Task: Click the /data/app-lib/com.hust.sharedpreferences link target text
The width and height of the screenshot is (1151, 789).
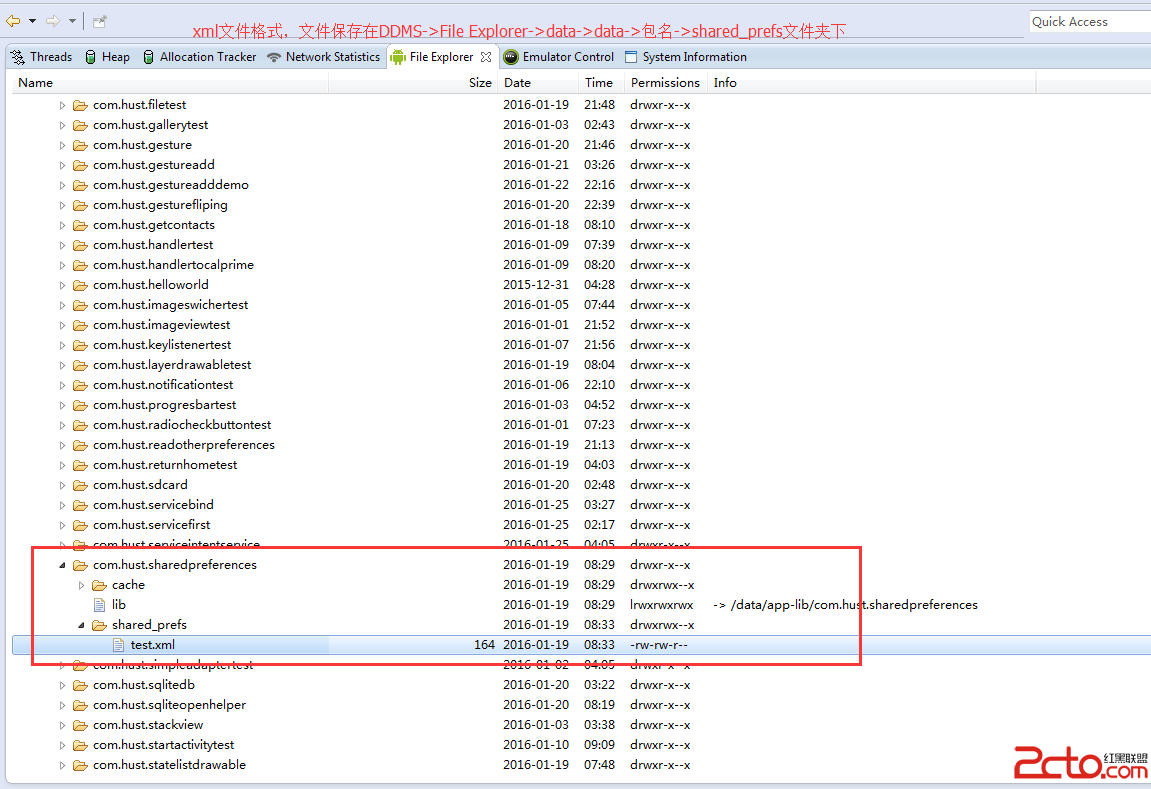Action: [854, 605]
